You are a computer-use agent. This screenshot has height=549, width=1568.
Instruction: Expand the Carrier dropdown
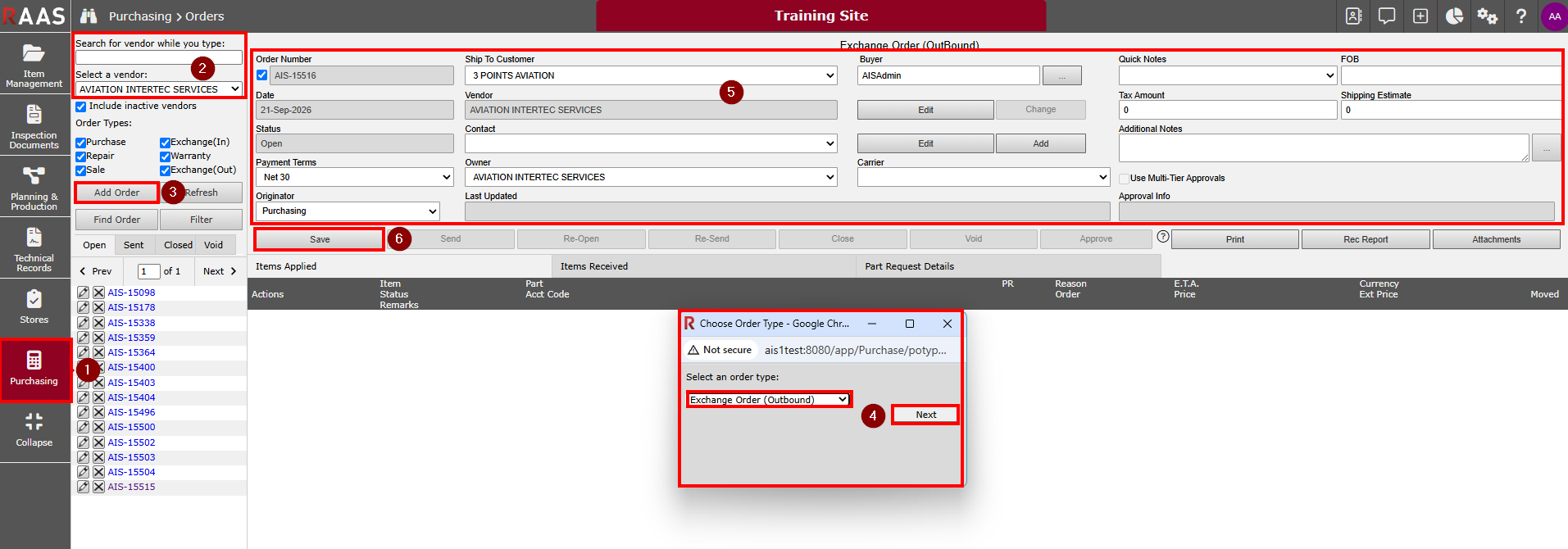[x=984, y=177]
